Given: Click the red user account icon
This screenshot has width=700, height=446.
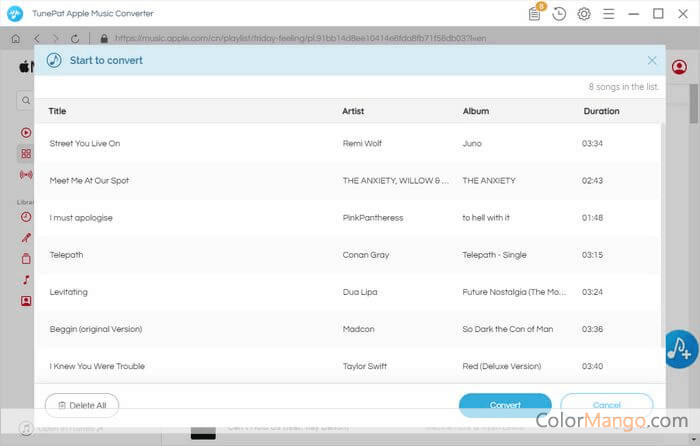Looking at the screenshot, I should pos(680,67).
